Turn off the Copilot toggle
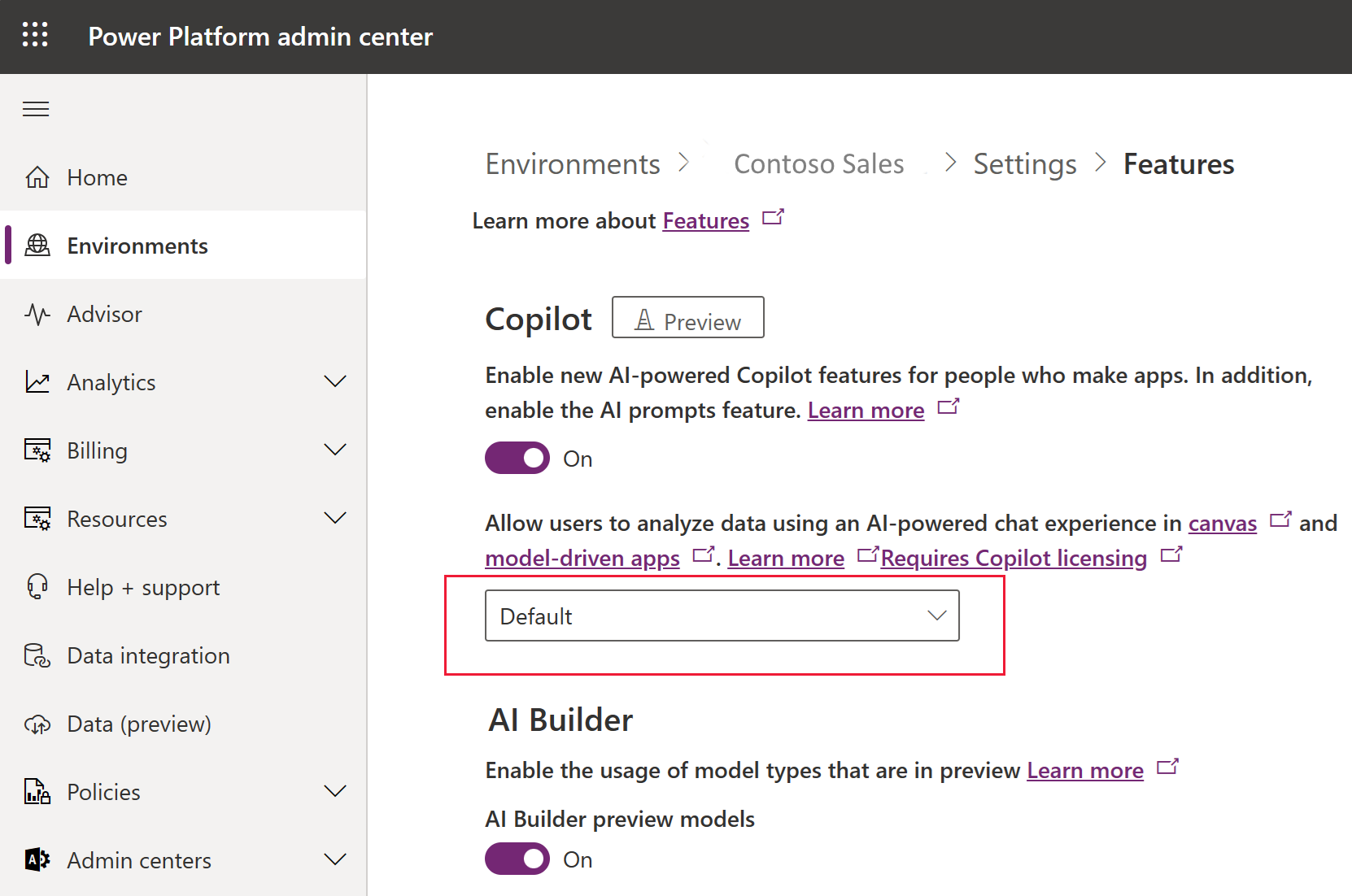Screen dimensions: 1352x896 click(517, 459)
